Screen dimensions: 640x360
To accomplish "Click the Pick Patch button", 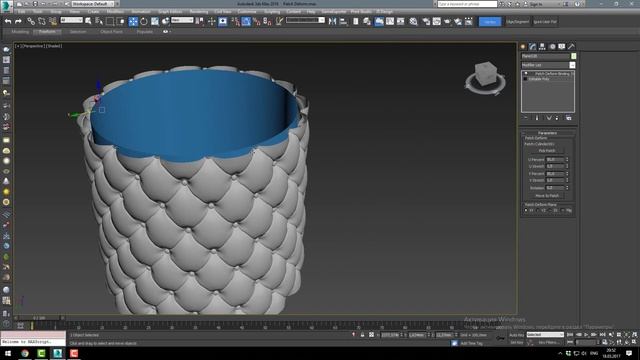I will (x=547, y=151).
